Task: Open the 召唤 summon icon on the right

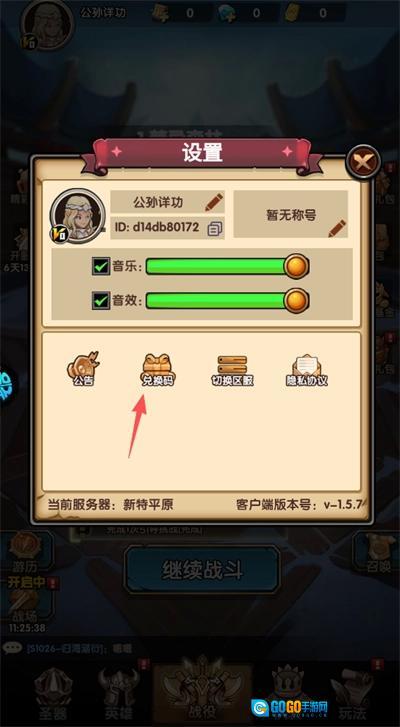Action: click(378, 553)
